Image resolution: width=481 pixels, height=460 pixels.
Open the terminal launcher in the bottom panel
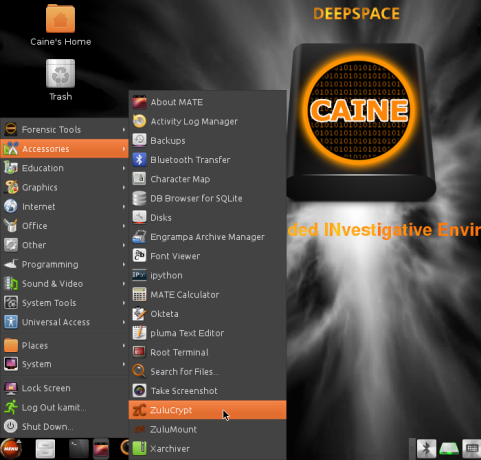(79, 448)
